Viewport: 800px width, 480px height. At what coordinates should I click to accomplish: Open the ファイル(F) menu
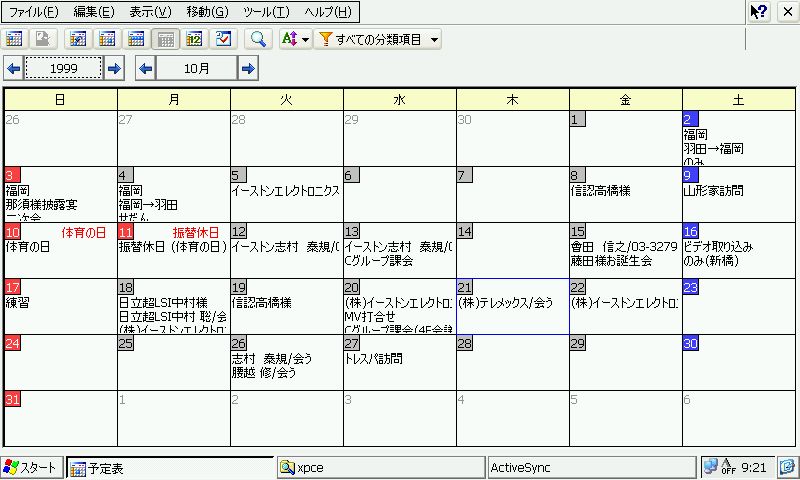click(x=33, y=12)
